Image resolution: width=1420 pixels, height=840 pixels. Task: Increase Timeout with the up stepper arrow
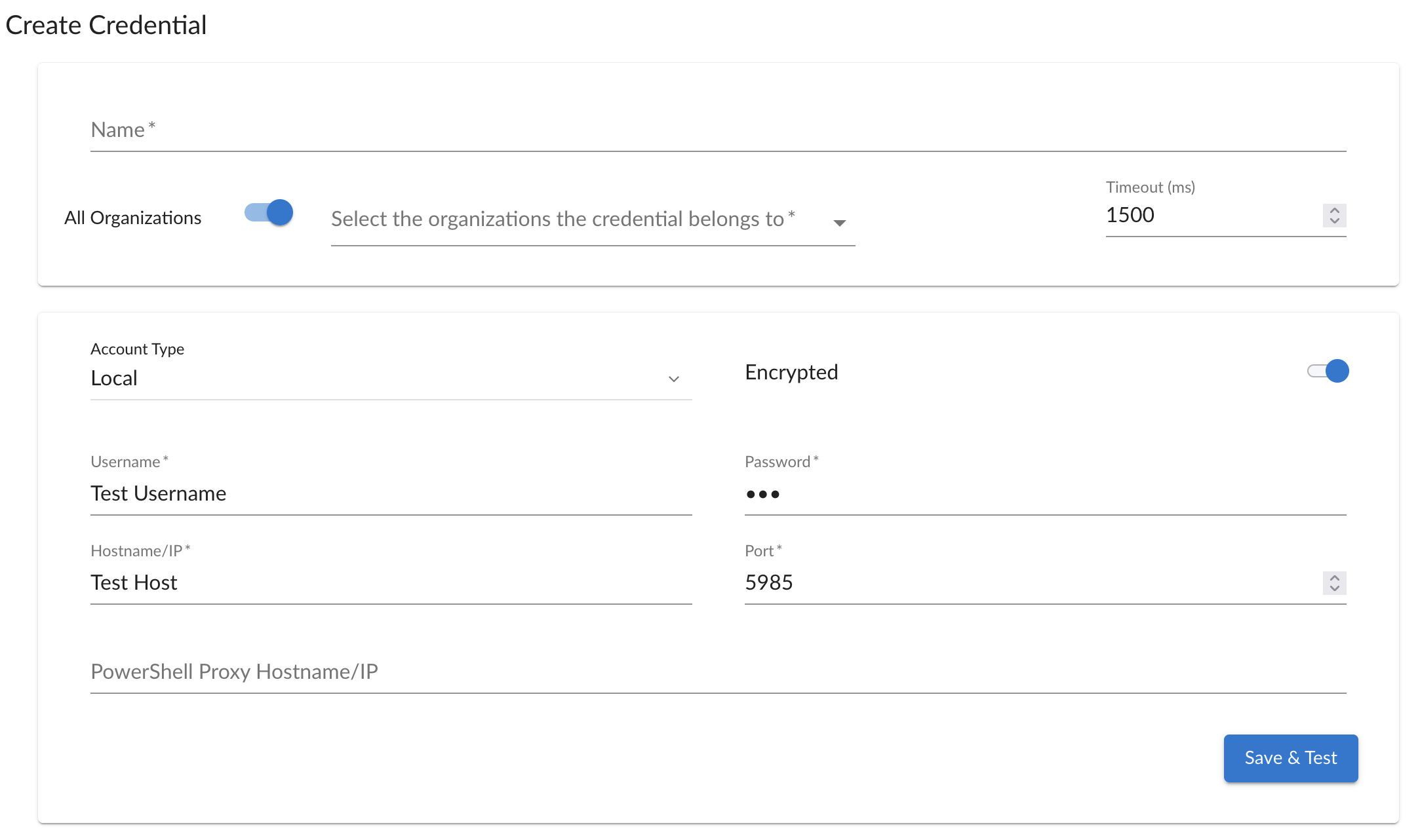[x=1334, y=210]
